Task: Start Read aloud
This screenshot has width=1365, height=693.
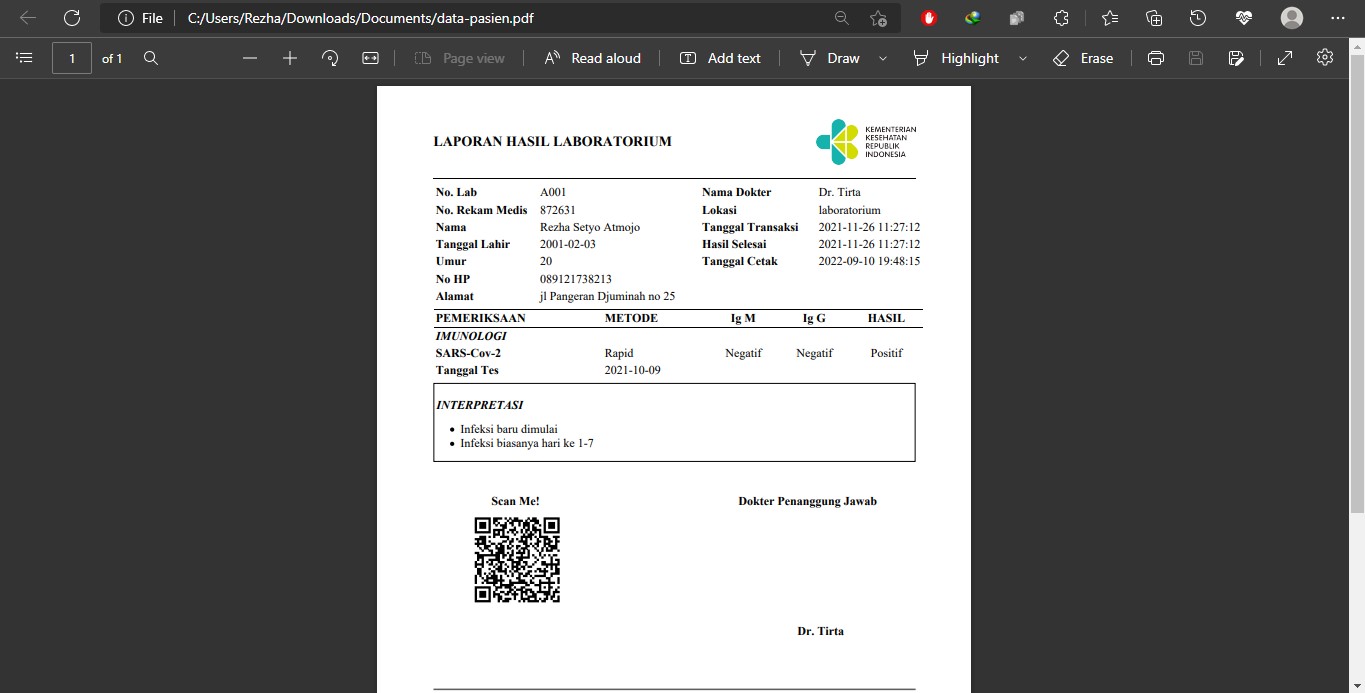Action: pos(593,58)
